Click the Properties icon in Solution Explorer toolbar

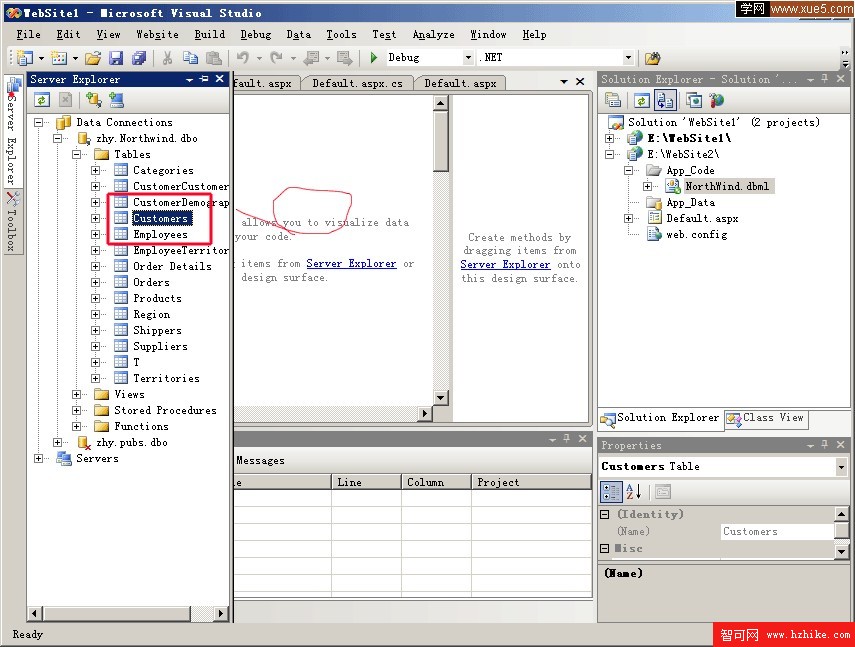tap(613, 100)
